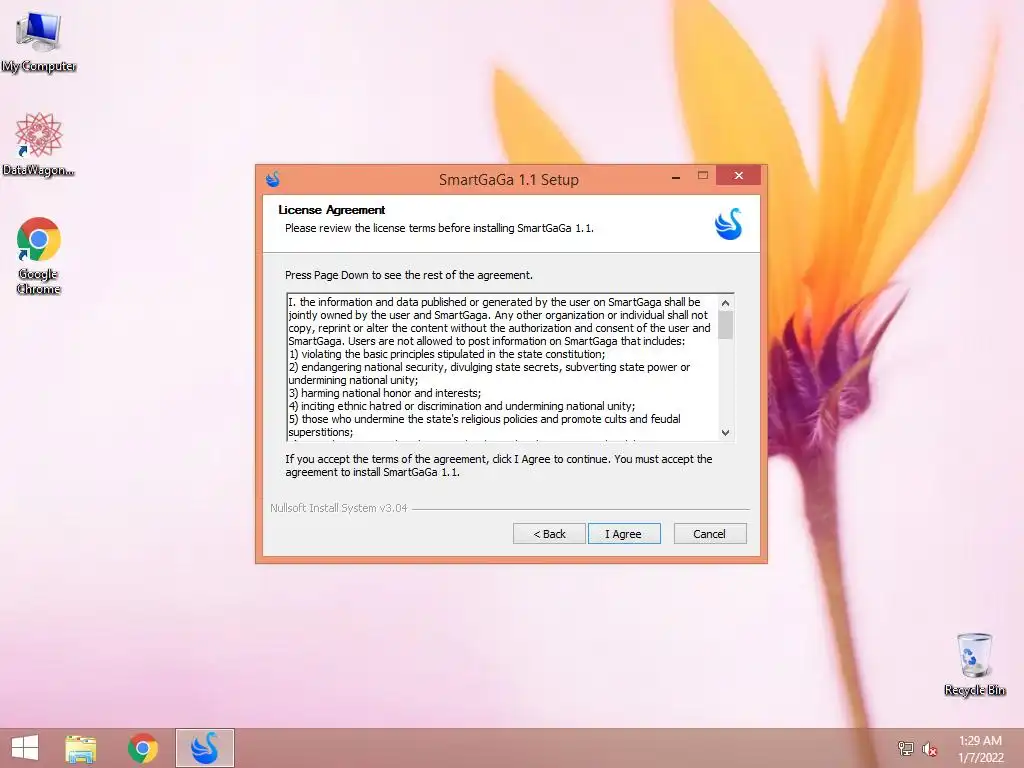Click 'If you accept the terms of the agreement' text
Screen dimensions: 1024x768
coord(499,466)
